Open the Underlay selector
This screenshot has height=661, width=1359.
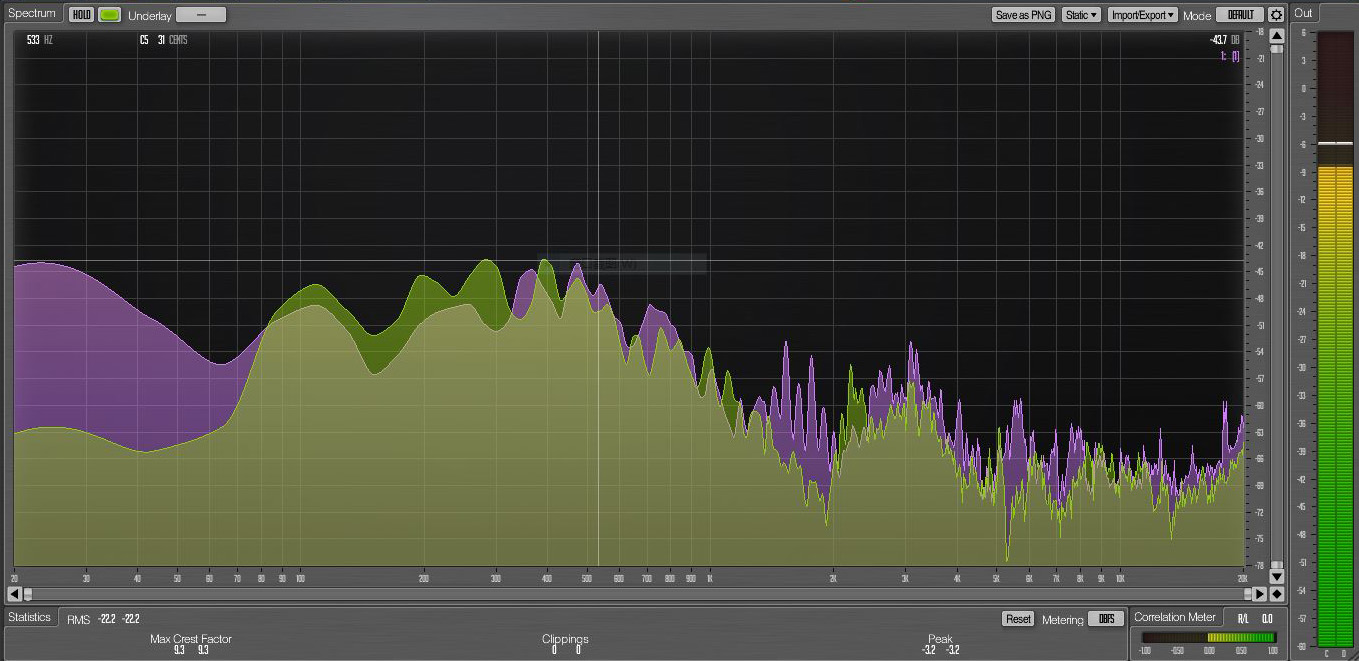coord(201,15)
